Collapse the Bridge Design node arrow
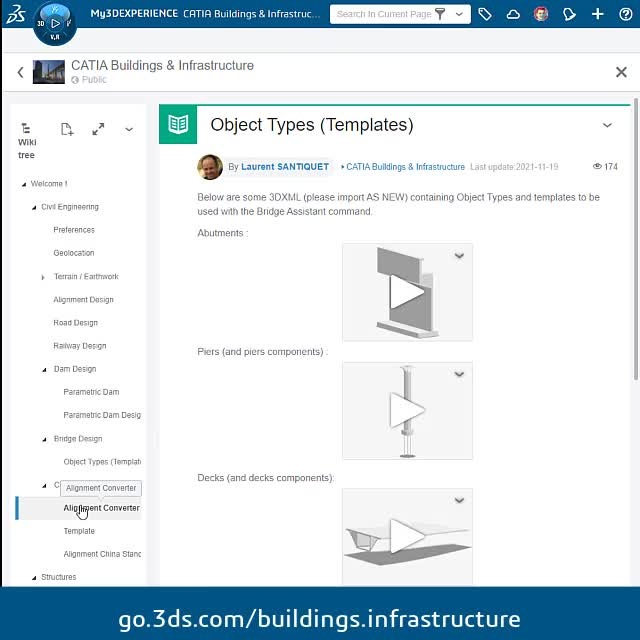Image resolution: width=640 pixels, height=640 pixels. [x=44, y=440]
